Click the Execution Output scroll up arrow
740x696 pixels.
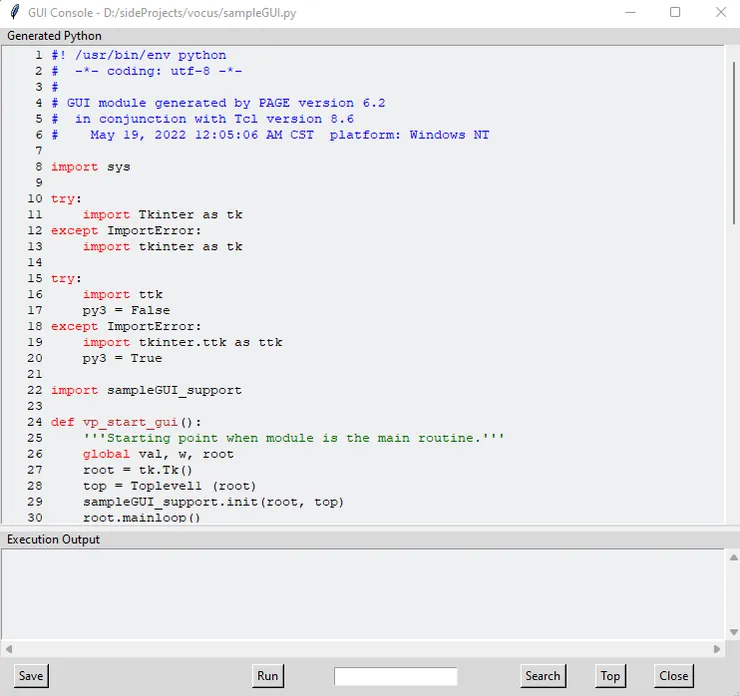(733, 557)
